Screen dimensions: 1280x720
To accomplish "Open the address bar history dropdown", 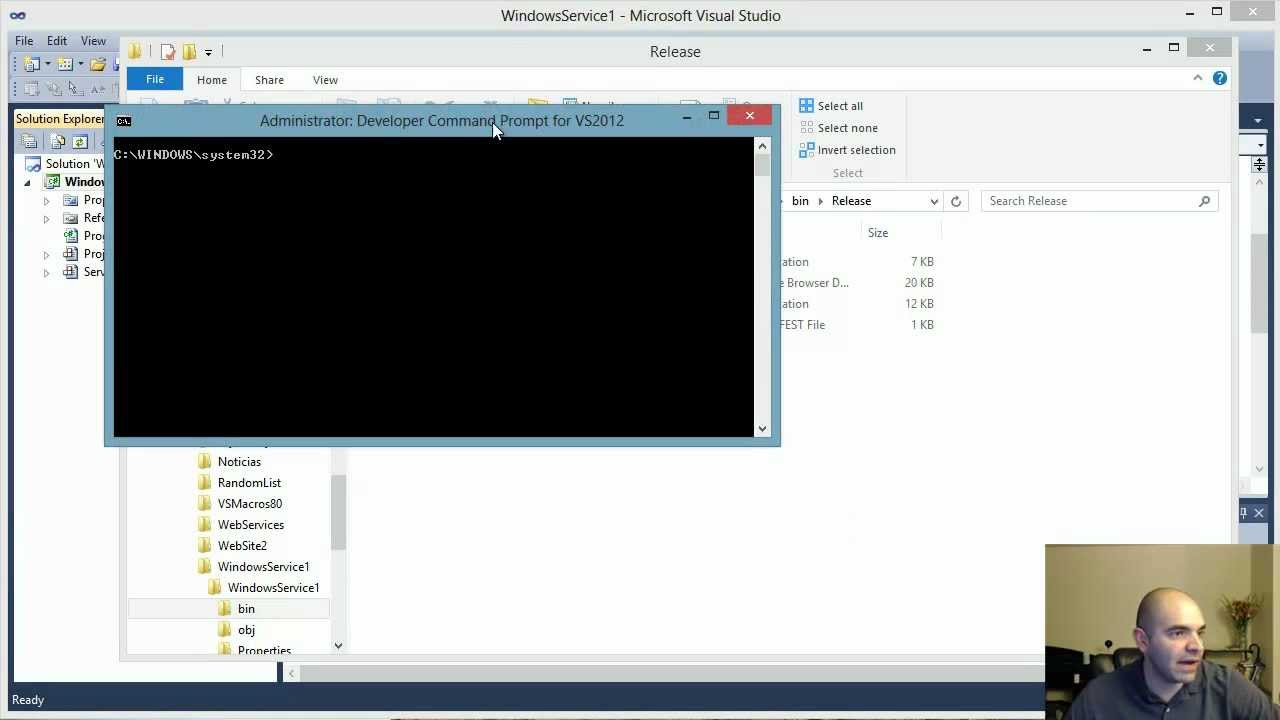I will coord(934,201).
